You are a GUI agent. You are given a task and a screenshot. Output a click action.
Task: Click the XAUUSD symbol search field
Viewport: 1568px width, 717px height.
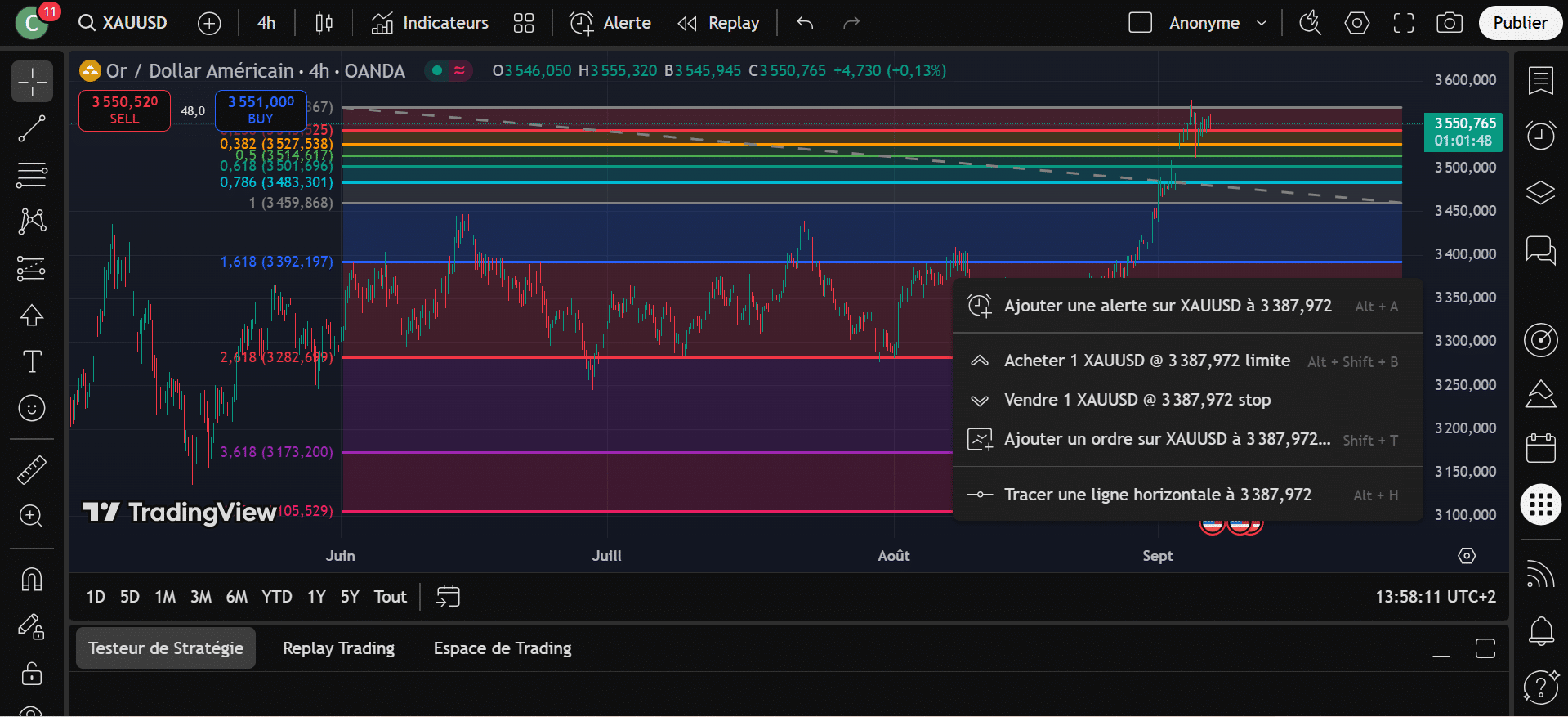[x=123, y=23]
